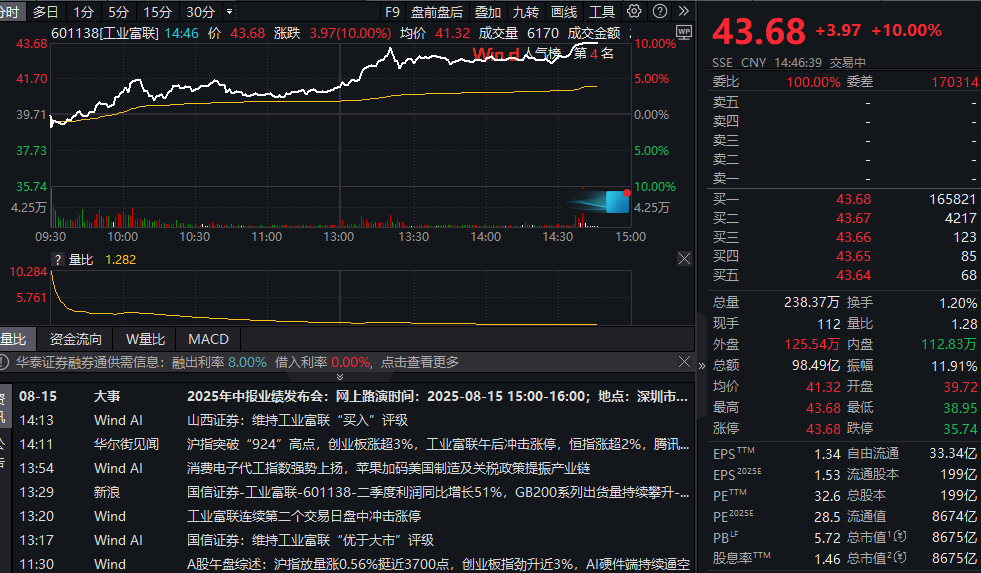Open the 工具 tools menu
Viewport: 981px width, 573px height.
click(x=602, y=12)
